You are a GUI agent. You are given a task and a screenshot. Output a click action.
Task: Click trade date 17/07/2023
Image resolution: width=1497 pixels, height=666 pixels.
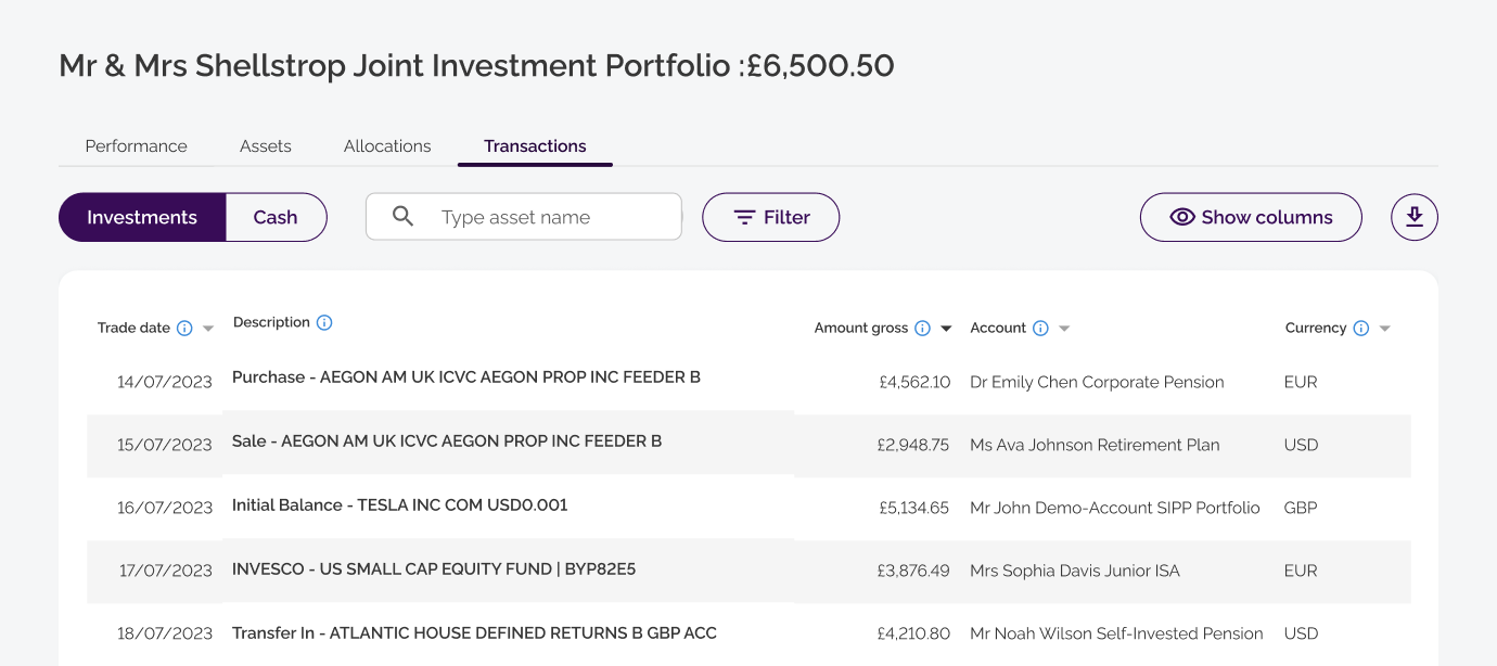[165, 571]
